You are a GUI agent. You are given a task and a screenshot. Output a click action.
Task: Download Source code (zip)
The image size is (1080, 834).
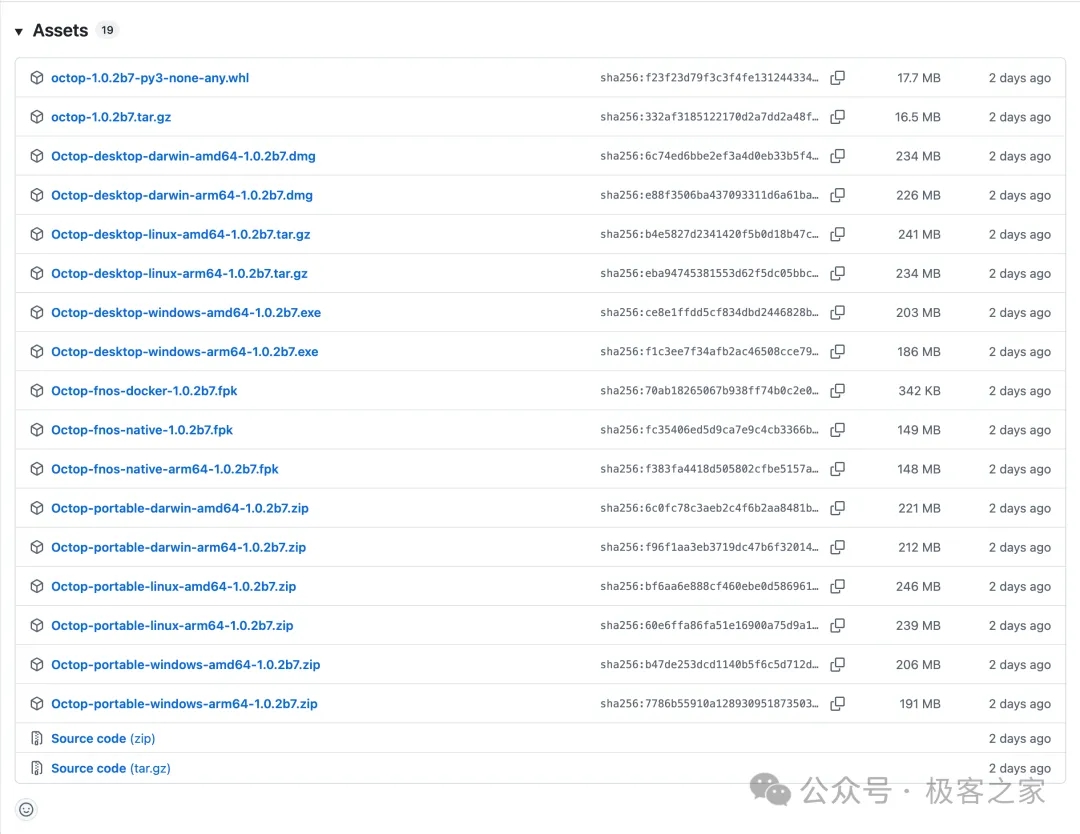click(103, 739)
